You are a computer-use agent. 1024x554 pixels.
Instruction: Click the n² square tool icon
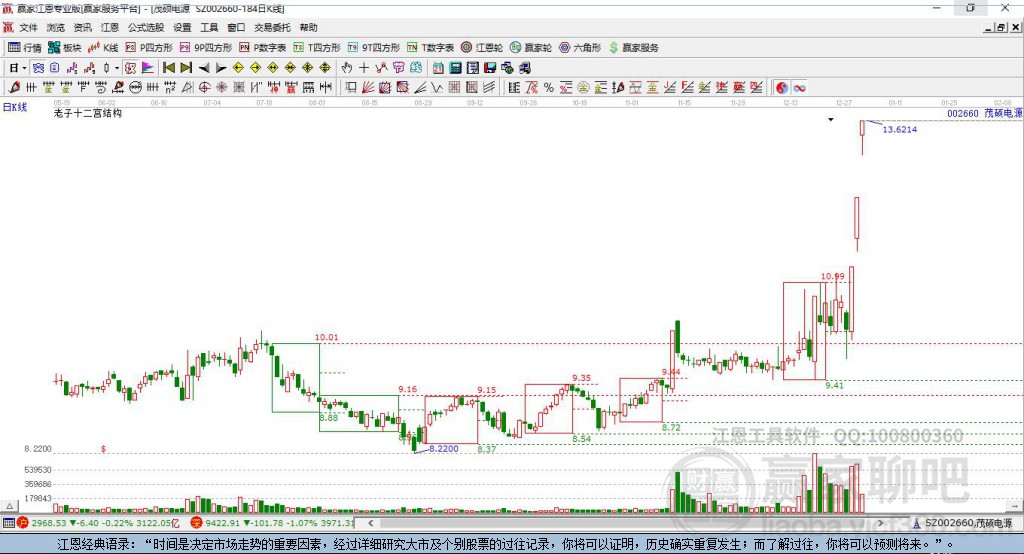170,88
